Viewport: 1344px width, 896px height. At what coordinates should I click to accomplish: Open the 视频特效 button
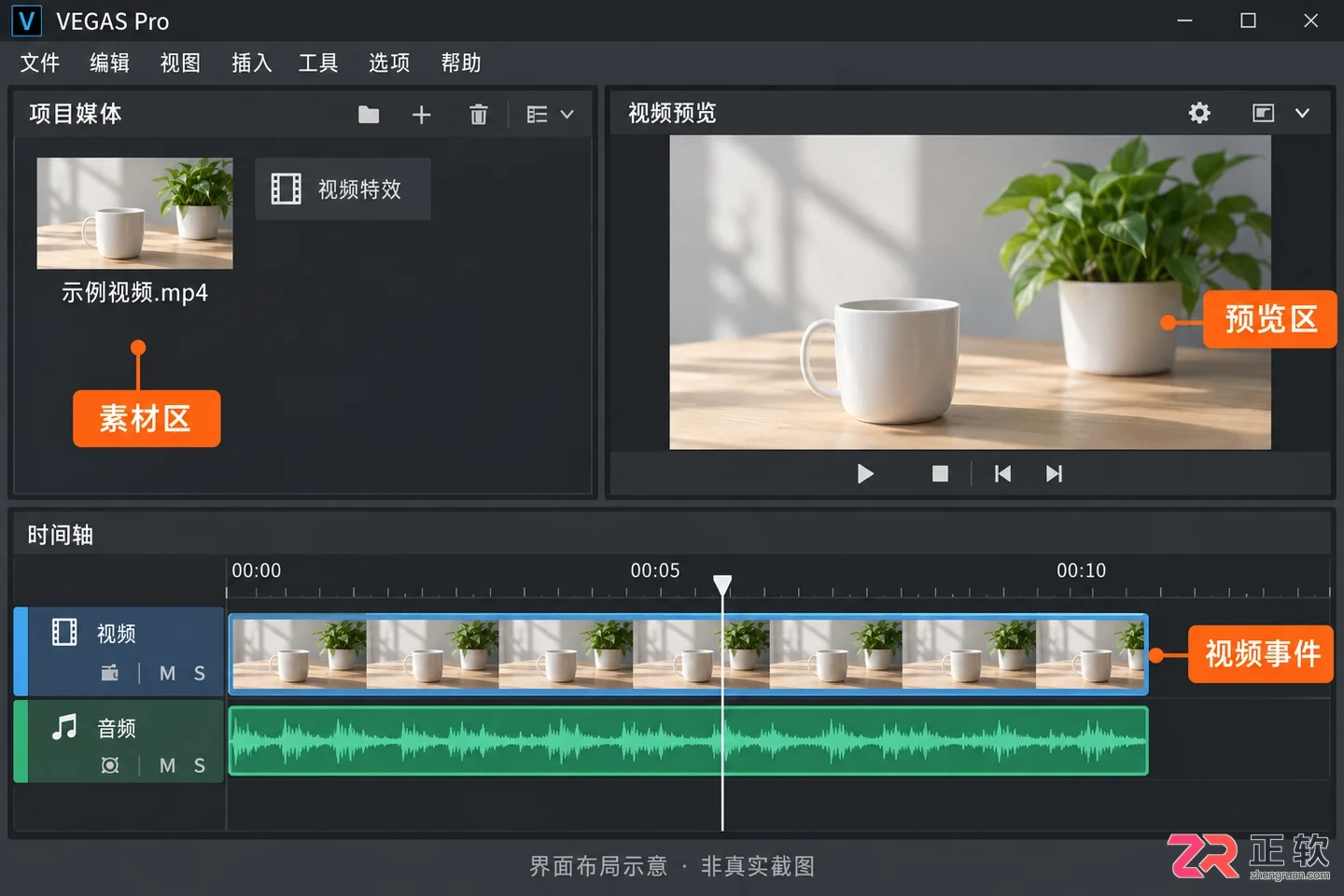(343, 189)
